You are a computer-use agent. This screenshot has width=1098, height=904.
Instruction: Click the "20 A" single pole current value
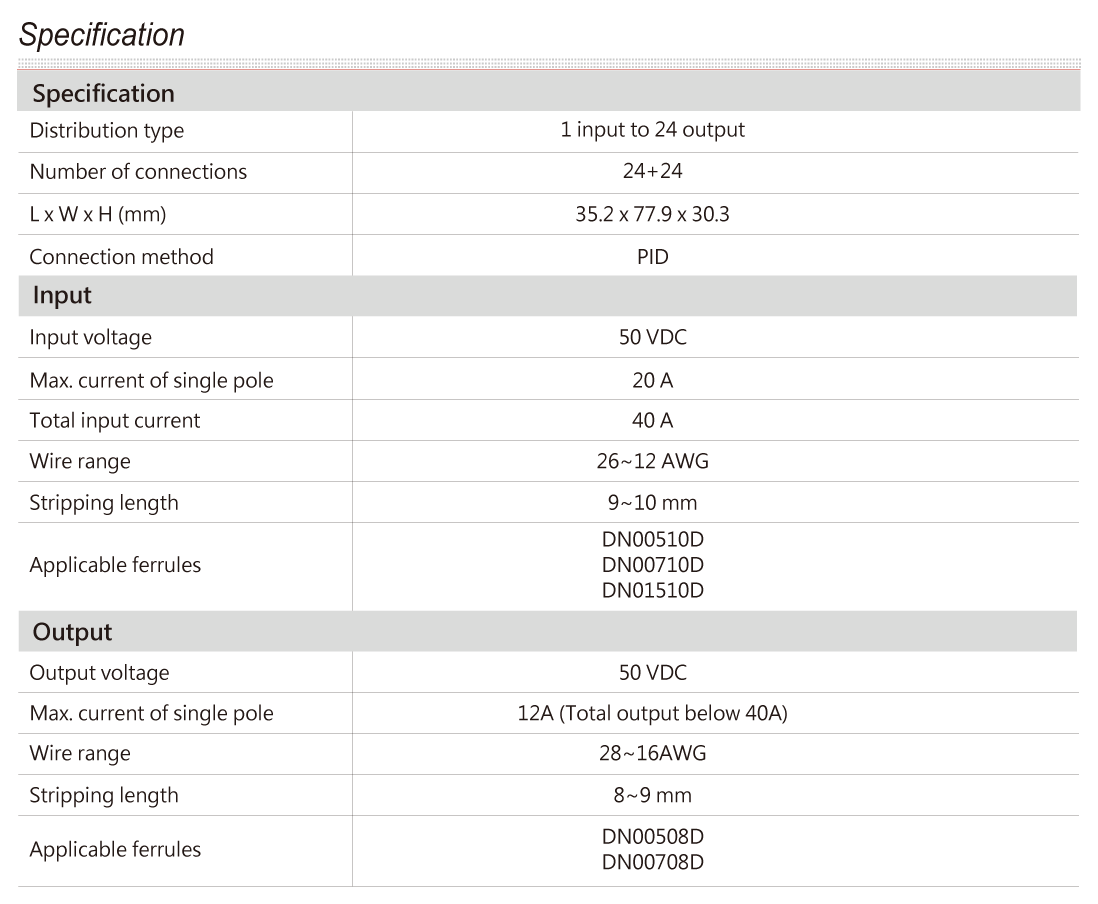[x=652, y=380]
